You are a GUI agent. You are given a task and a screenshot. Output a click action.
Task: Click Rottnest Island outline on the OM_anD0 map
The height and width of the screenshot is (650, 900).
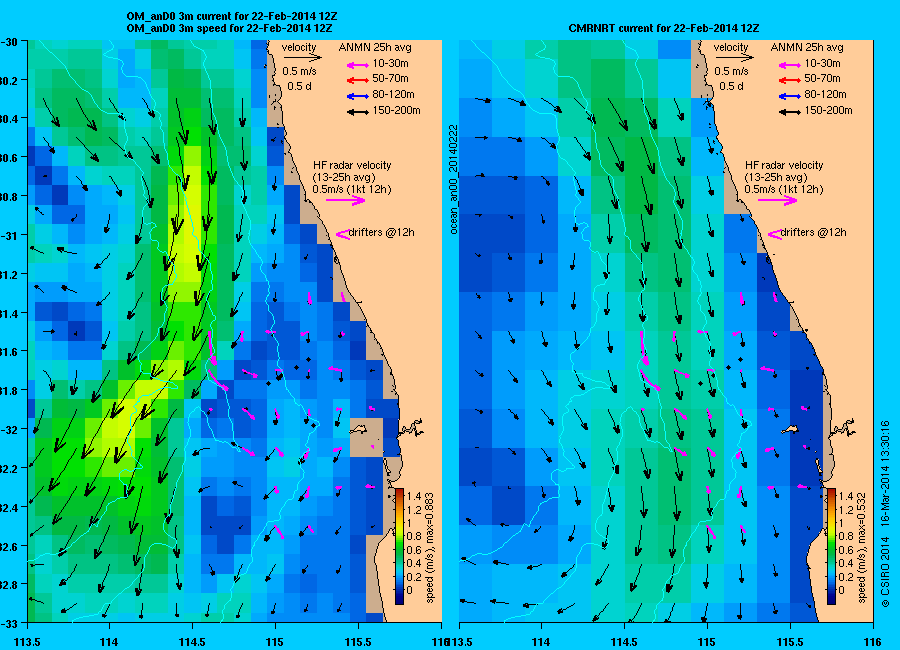(359, 429)
